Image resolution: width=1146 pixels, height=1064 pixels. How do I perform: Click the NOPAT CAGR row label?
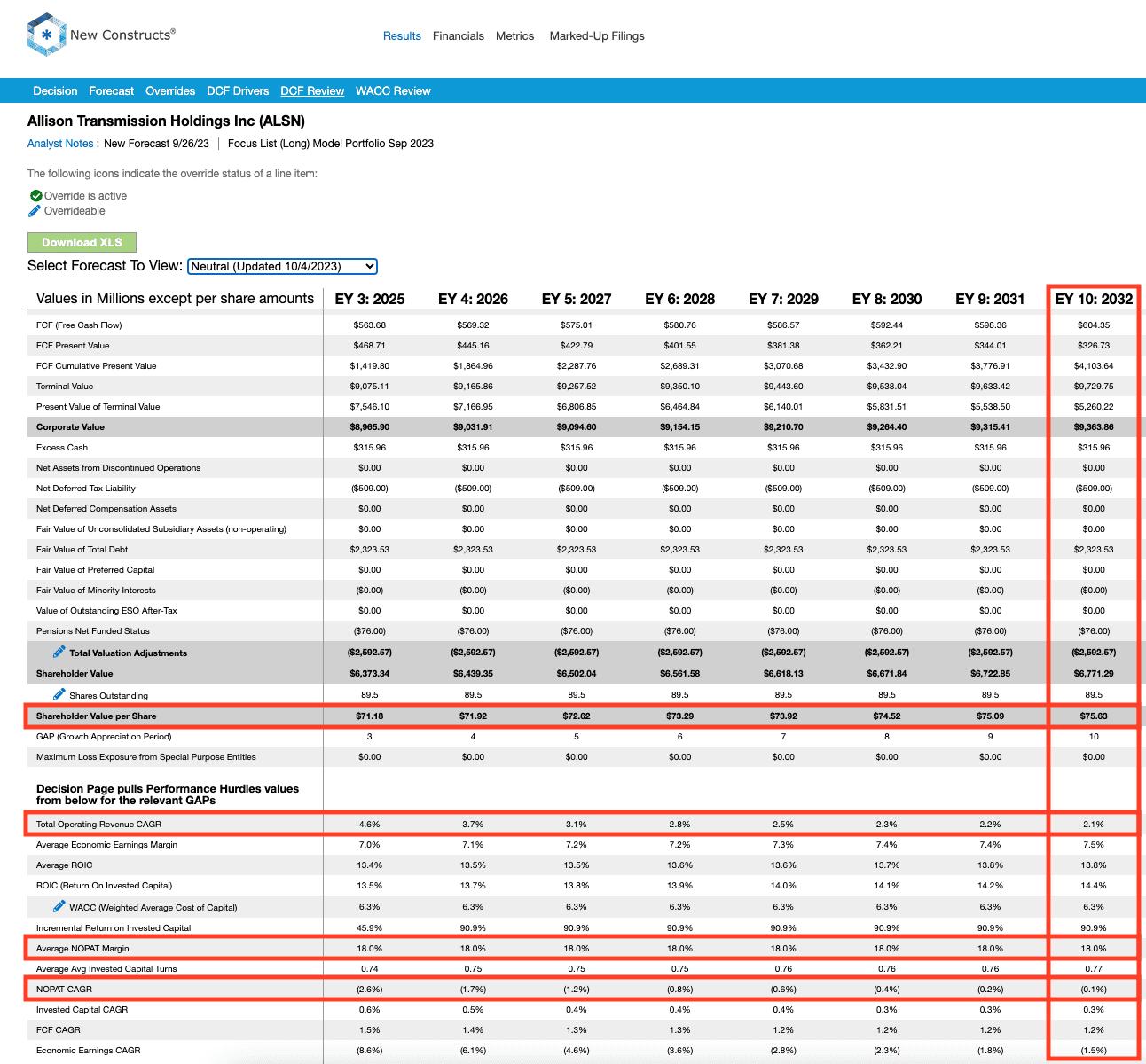point(64,990)
